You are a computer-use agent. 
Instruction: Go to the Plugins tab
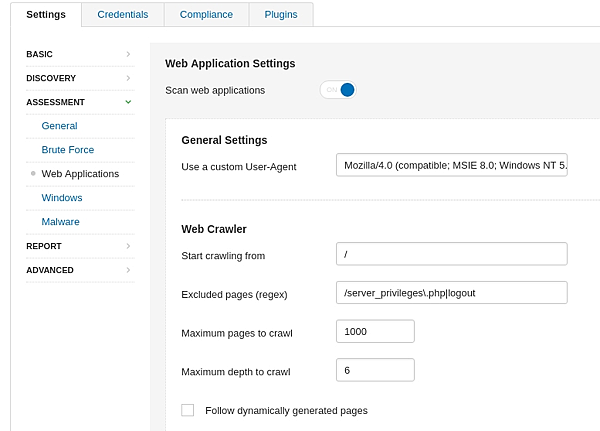pyautogui.click(x=281, y=15)
